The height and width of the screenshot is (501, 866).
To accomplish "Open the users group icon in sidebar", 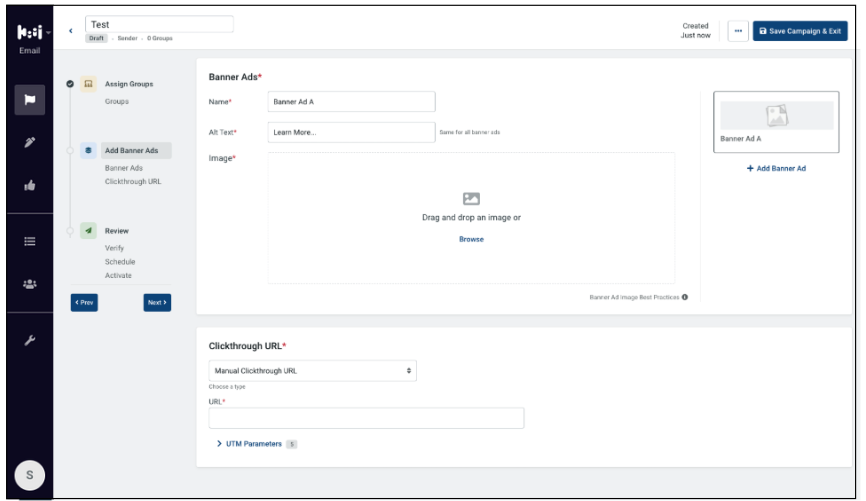I will [x=30, y=284].
